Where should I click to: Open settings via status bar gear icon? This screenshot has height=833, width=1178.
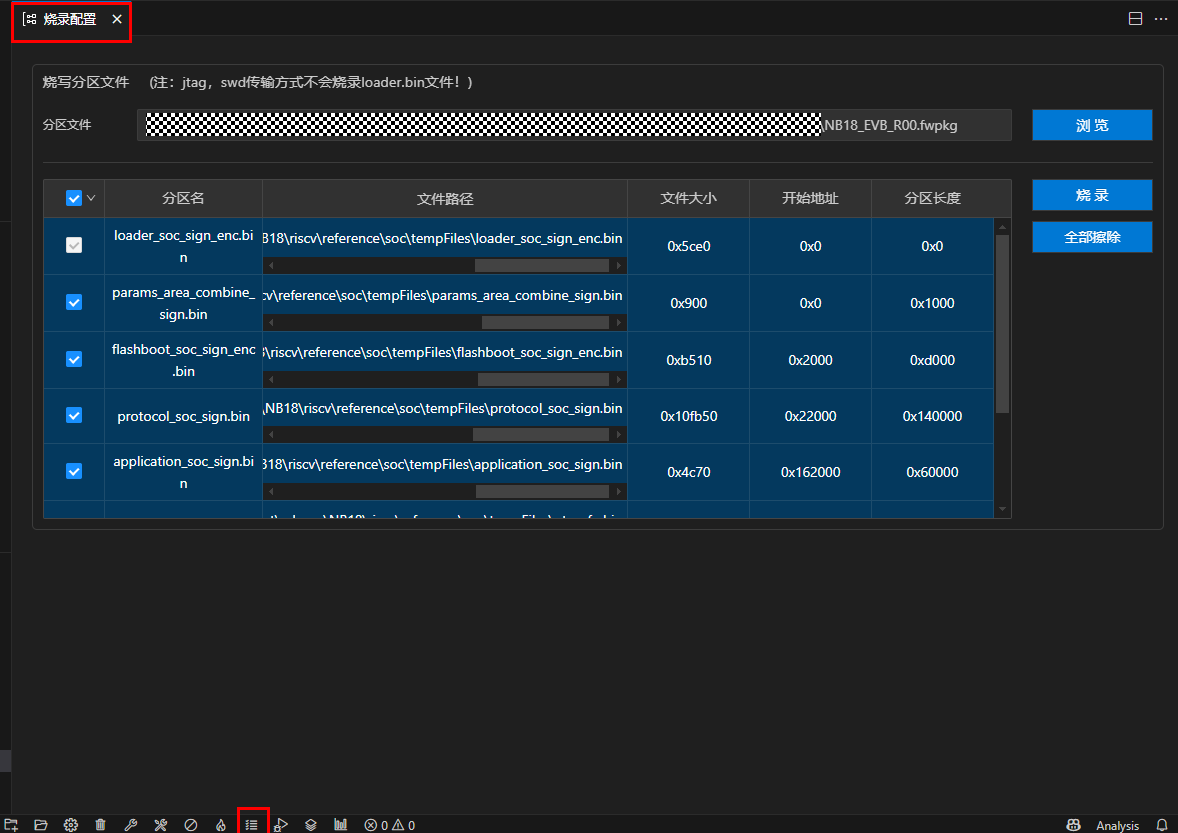tap(71, 825)
